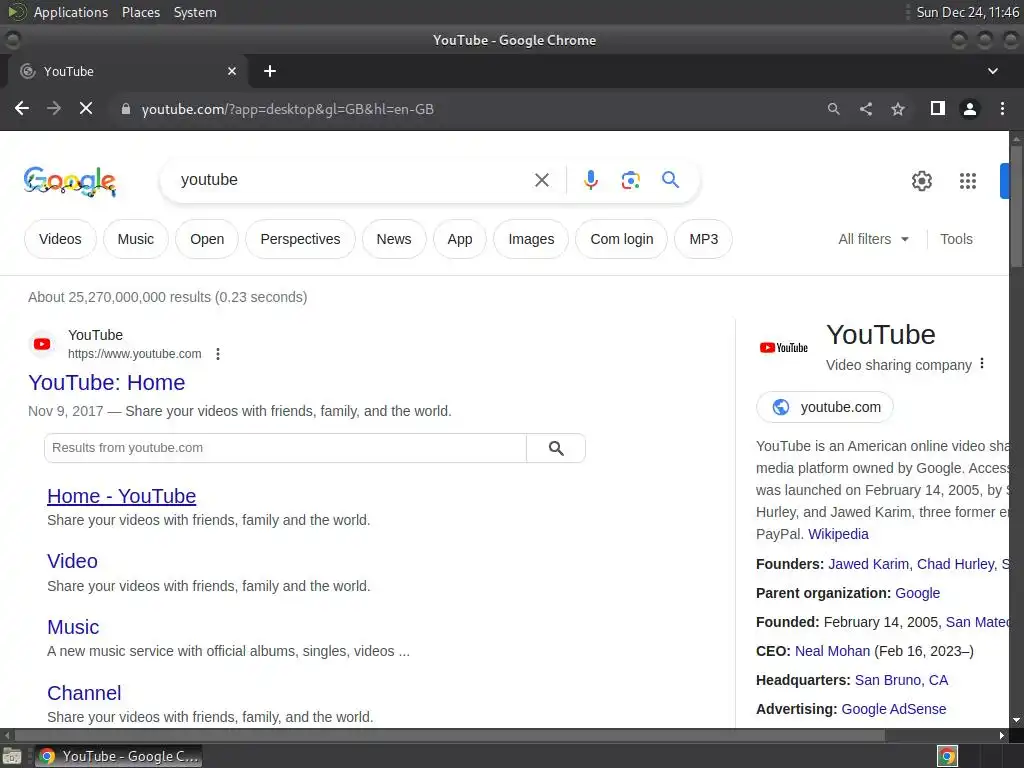Select the Music filter chip
This screenshot has width=1024, height=768.
coord(136,239)
